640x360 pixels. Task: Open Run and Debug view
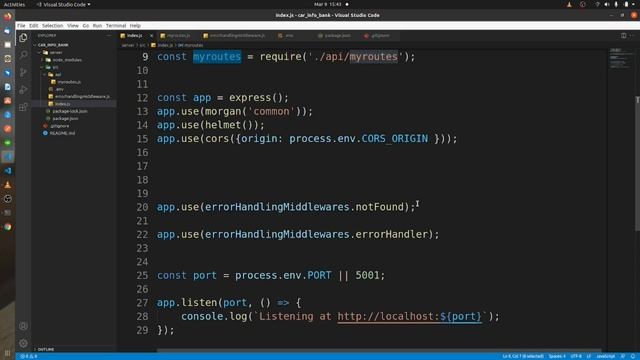(x=23, y=89)
